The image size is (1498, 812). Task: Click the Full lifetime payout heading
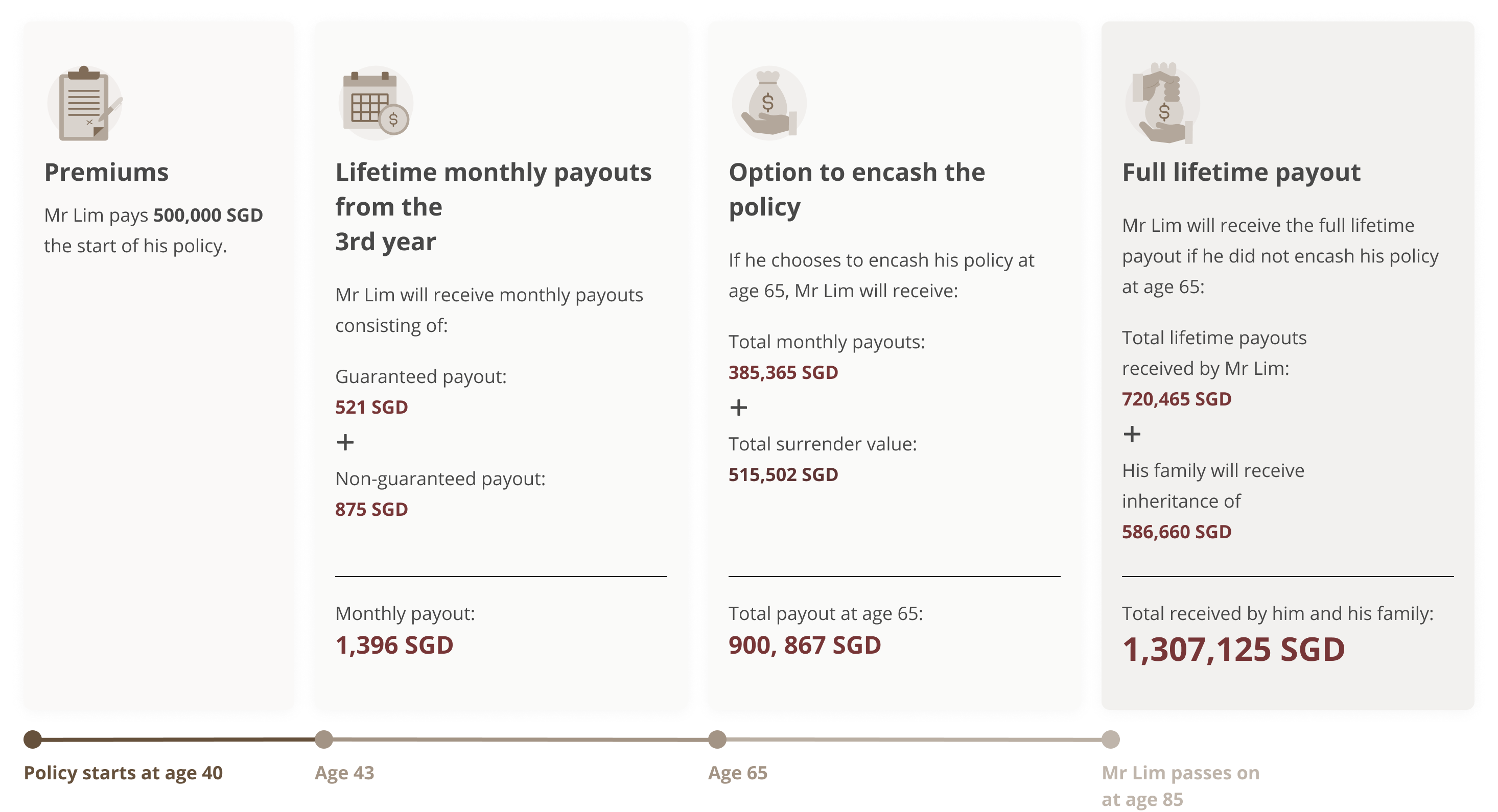(1241, 172)
